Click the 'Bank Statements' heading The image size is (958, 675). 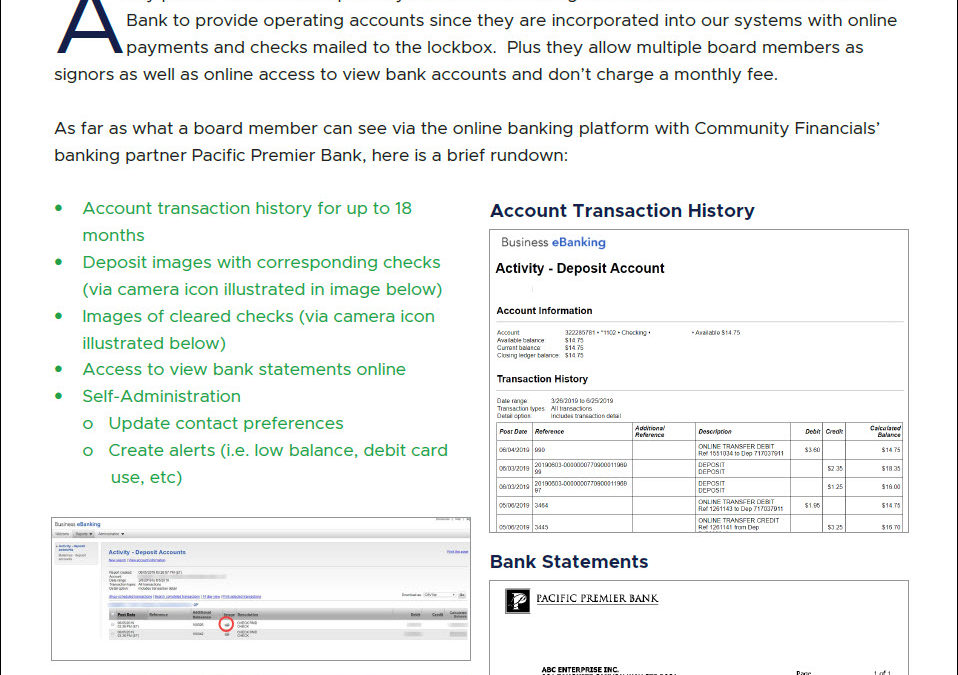(569, 561)
